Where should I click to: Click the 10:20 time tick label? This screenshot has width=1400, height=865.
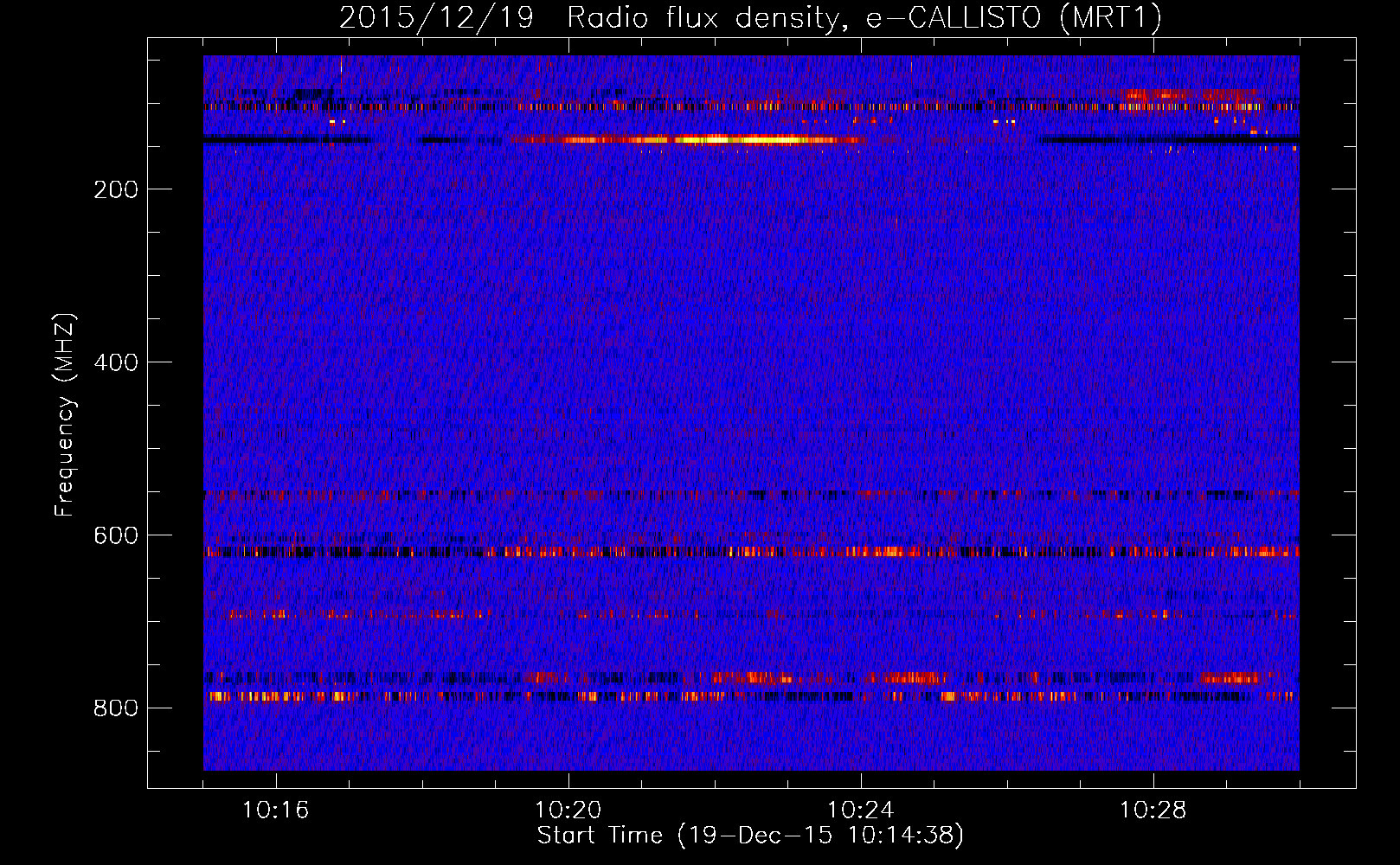coord(568,811)
